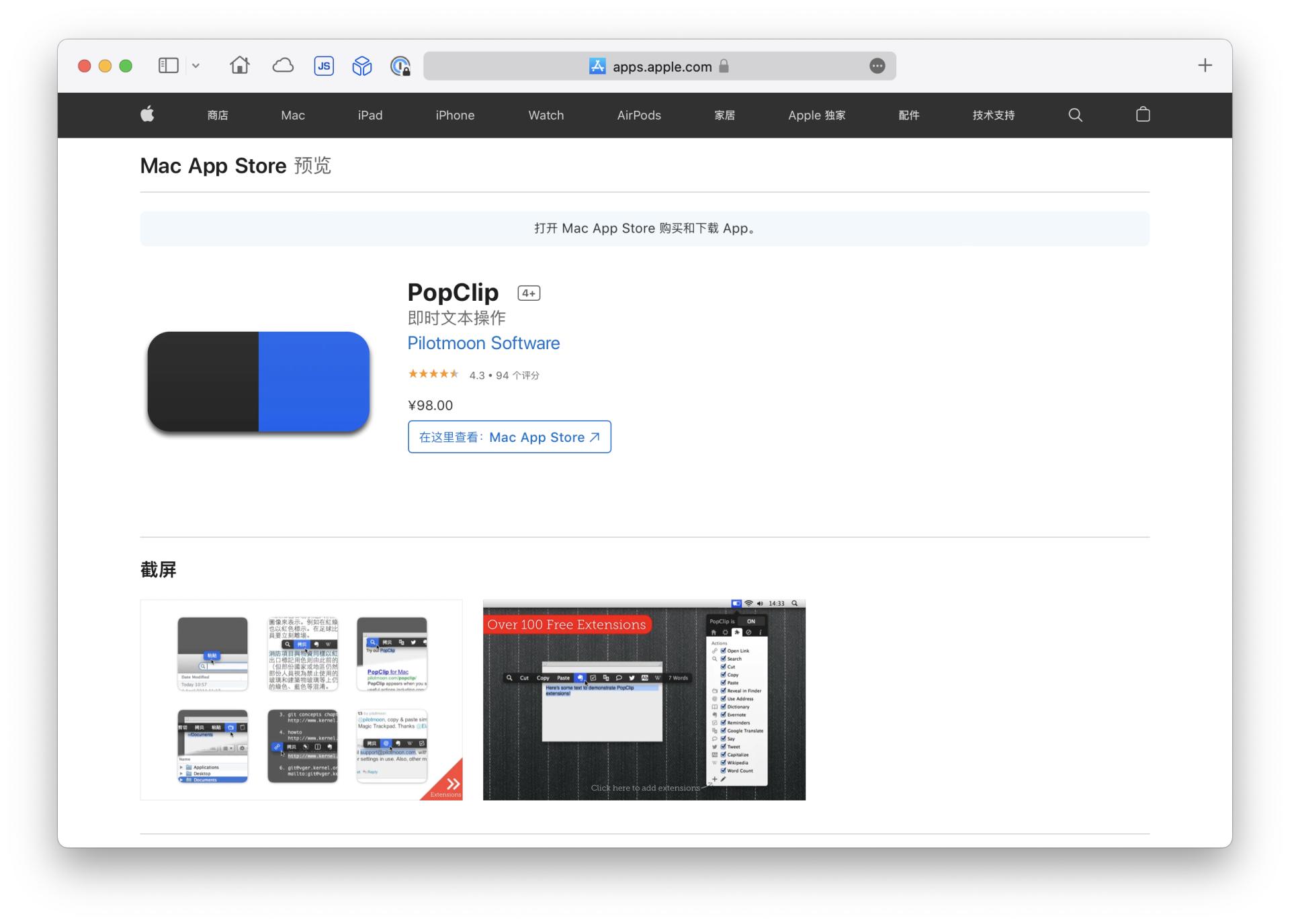1290x924 pixels.
Task: Select the Mac navigation item
Action: pyautogui.click(x=292, y=115)
